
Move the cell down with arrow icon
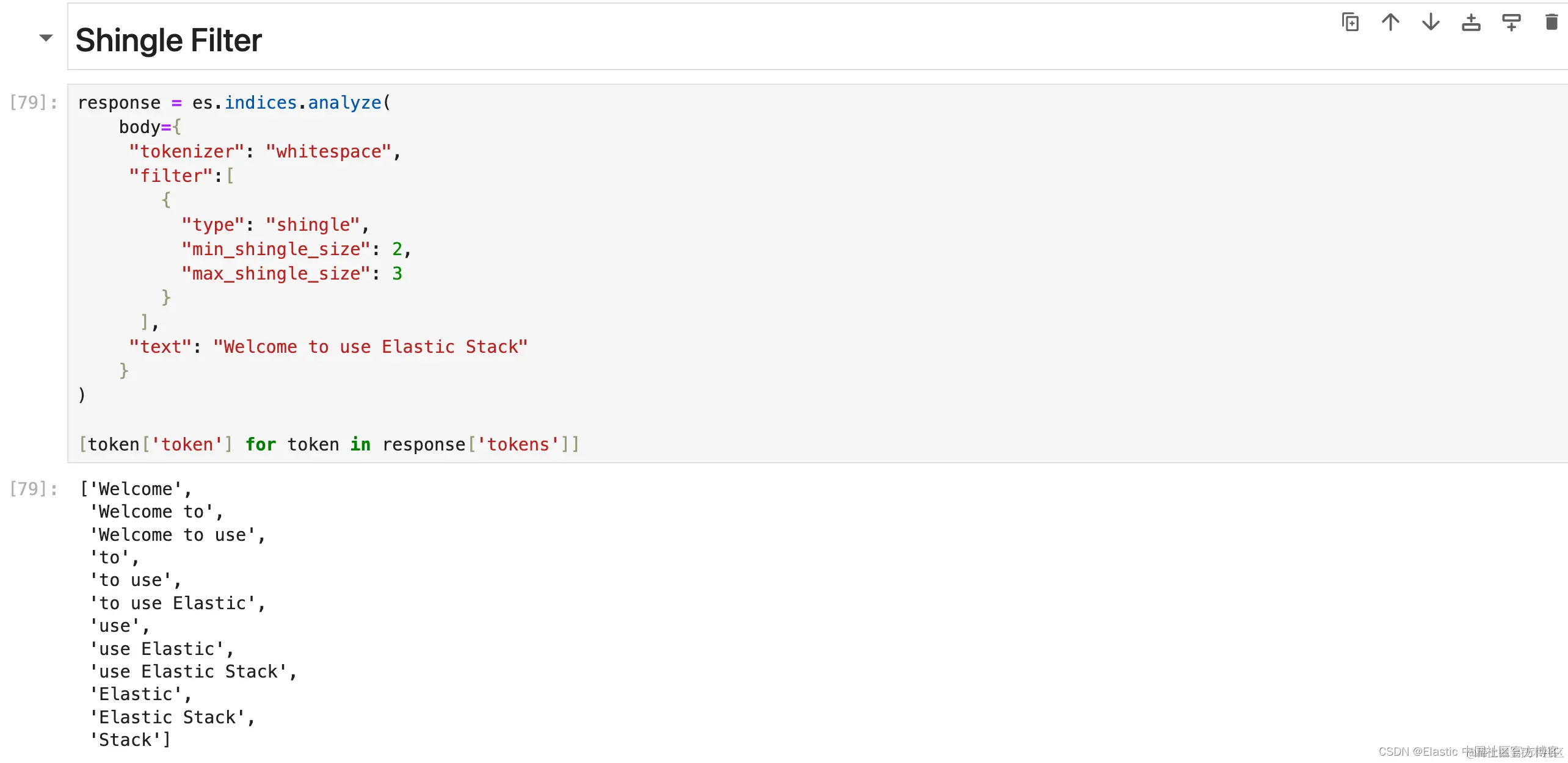1431,23
